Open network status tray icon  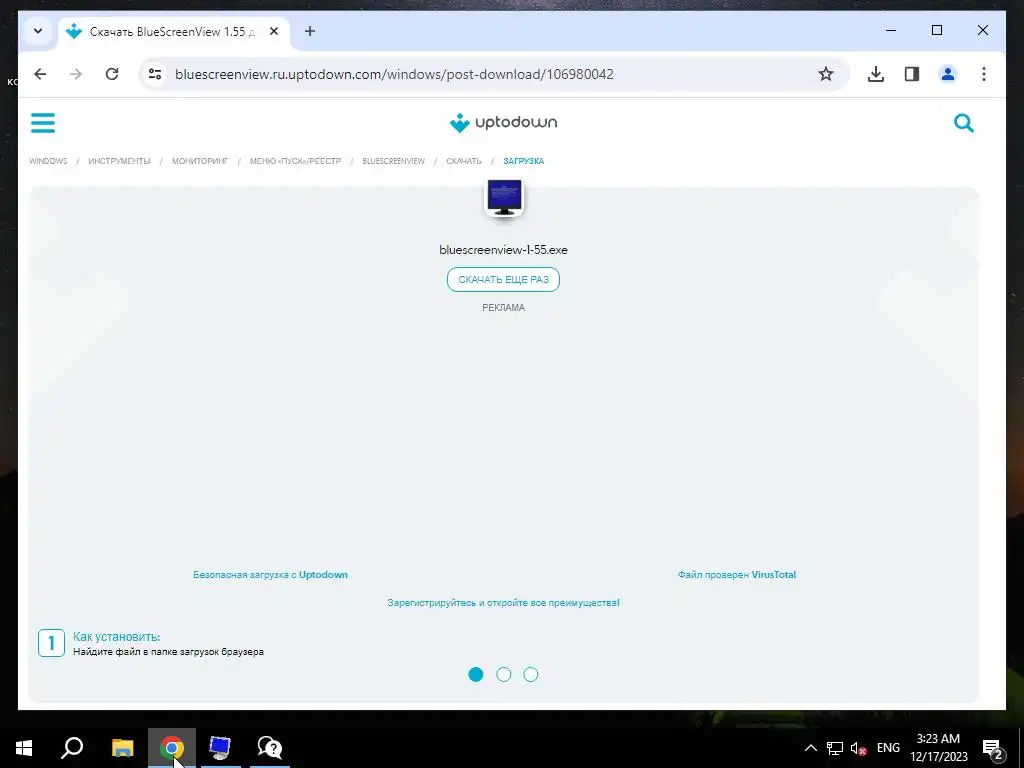(x=835, y=748)
